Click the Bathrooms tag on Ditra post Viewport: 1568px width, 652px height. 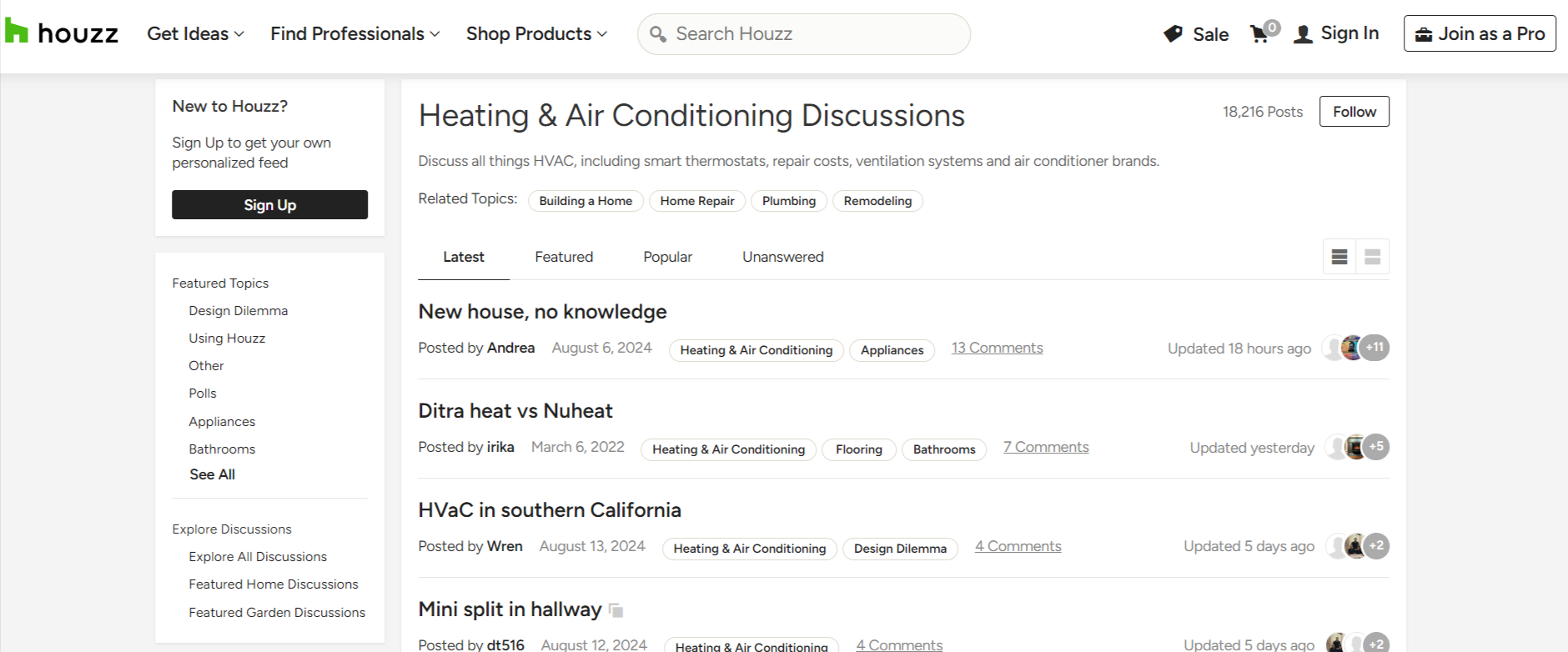pyautogui.click(x=944, y=449)
